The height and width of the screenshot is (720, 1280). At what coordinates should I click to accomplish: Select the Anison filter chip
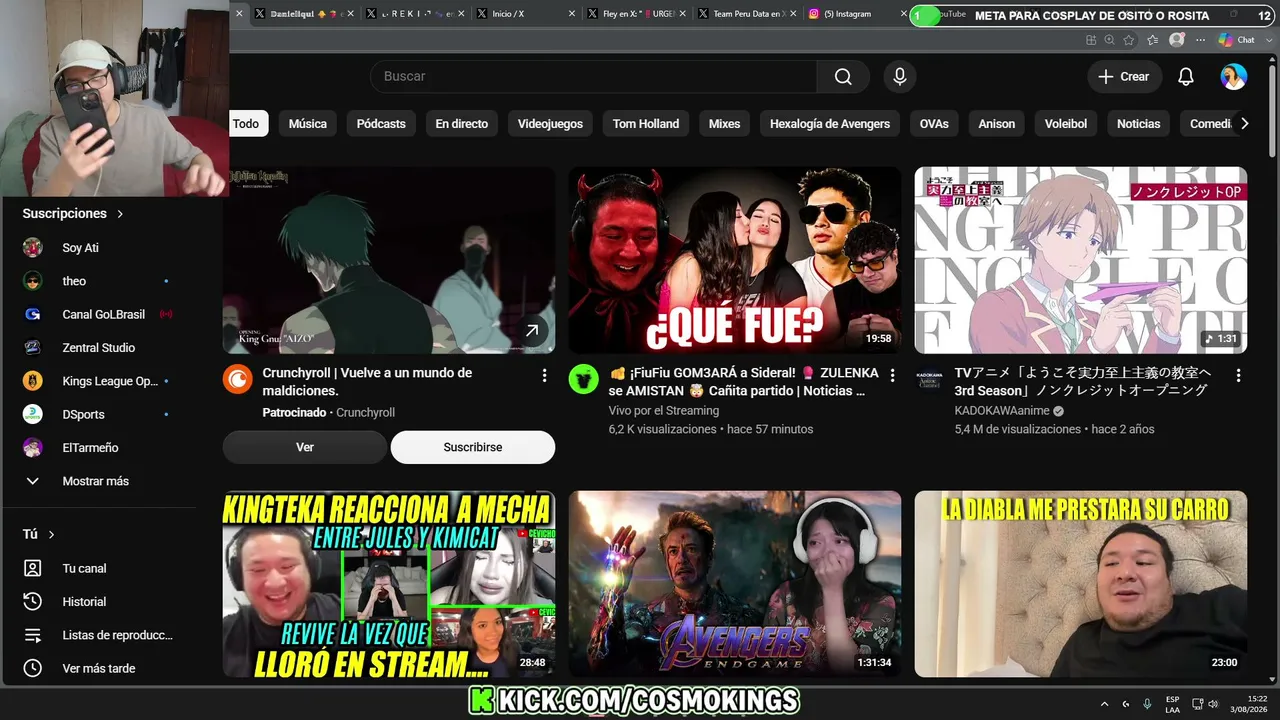(x=997, y=124)
